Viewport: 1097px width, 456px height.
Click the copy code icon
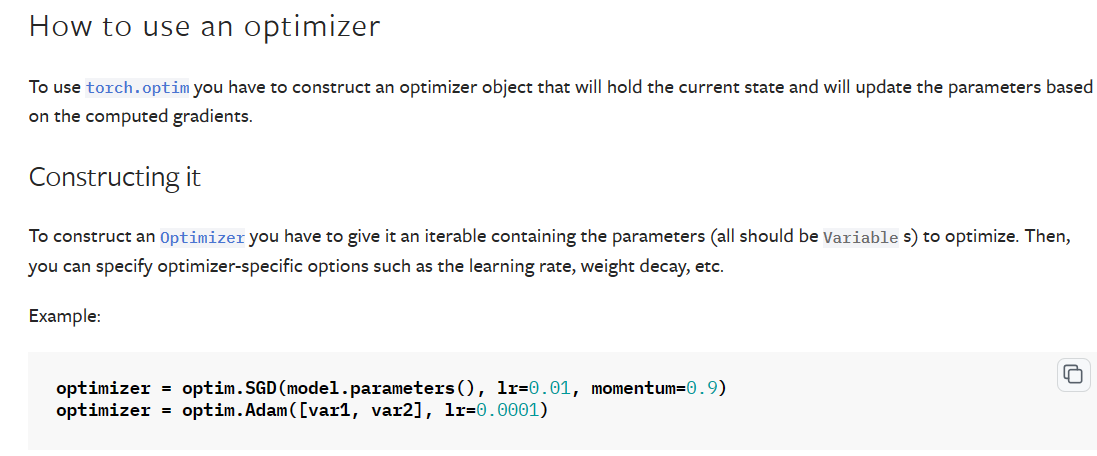1071,374
